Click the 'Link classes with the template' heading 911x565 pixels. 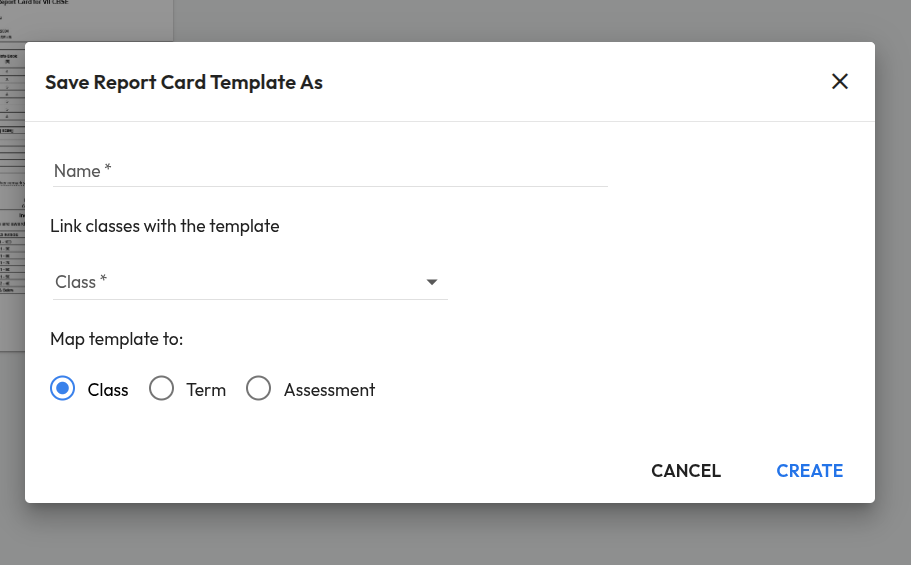165,226
